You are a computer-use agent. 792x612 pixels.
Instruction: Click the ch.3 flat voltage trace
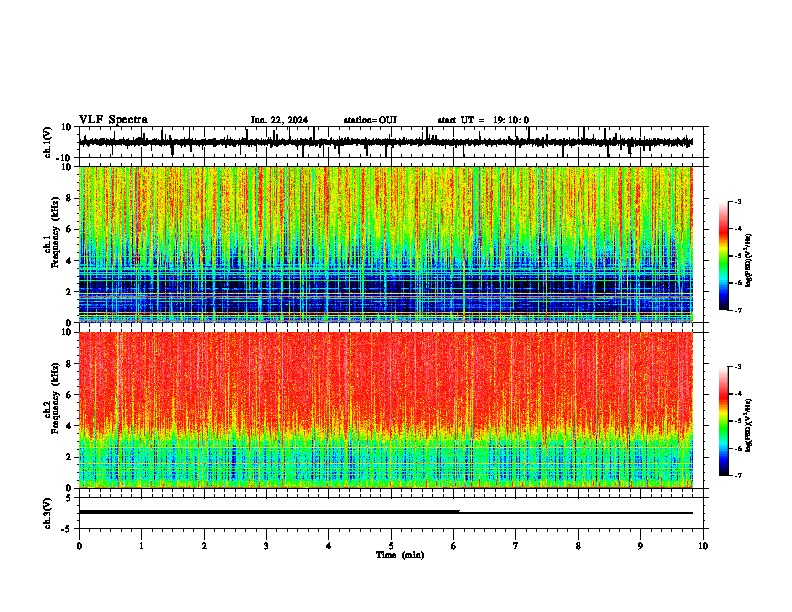(385, 513)
